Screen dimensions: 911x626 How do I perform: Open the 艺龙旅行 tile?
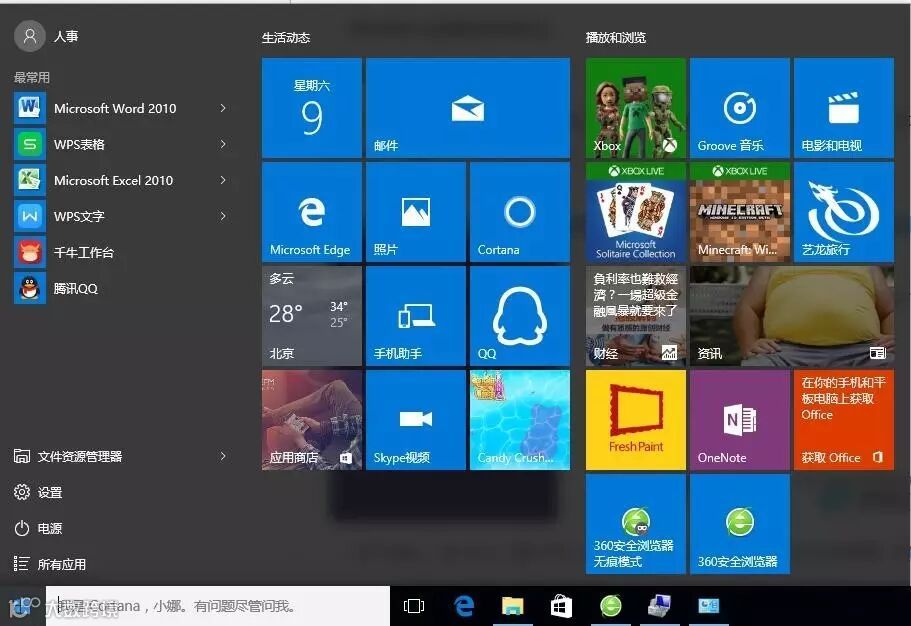844,212
